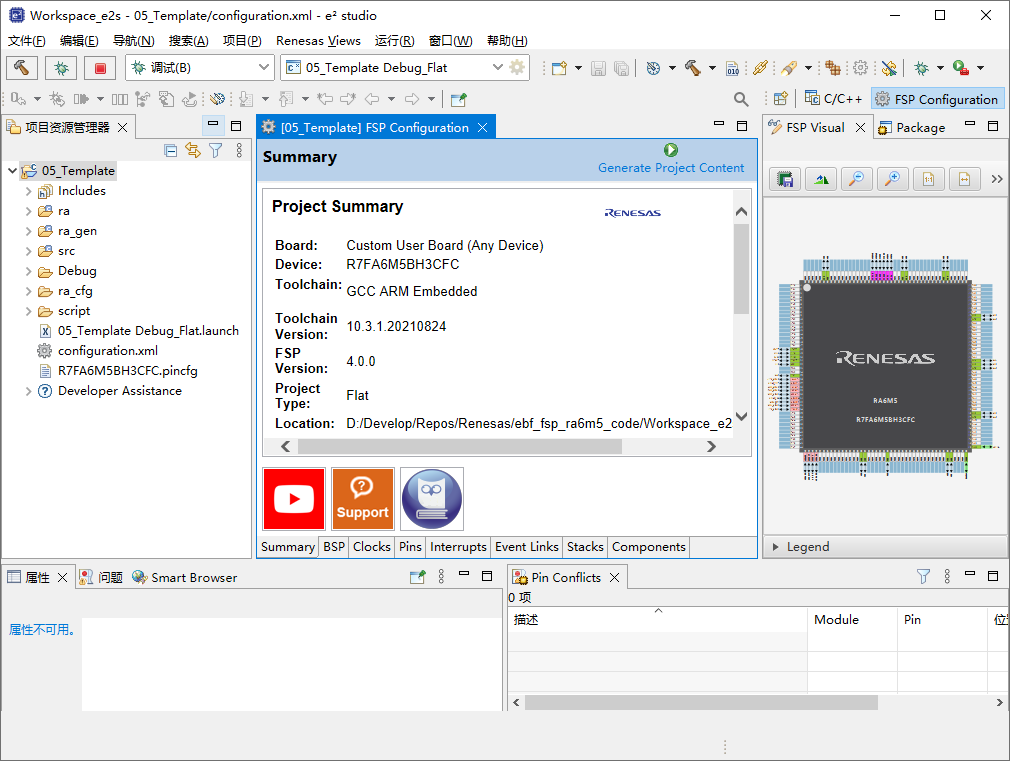
Task: Launch in debug mode with green bug button
Action: coord(61,68)
